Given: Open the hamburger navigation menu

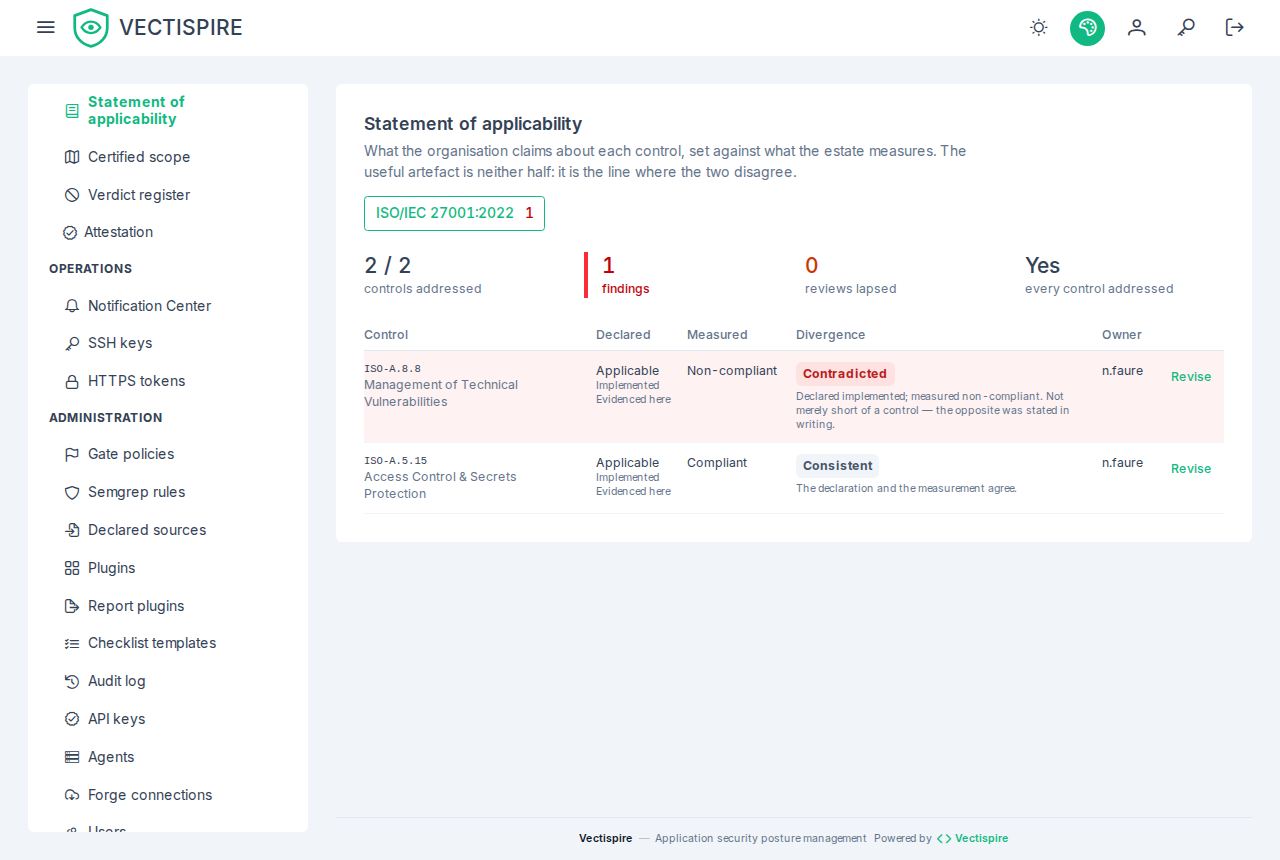Looking at the screenshot, I should [x=46, y=27].
